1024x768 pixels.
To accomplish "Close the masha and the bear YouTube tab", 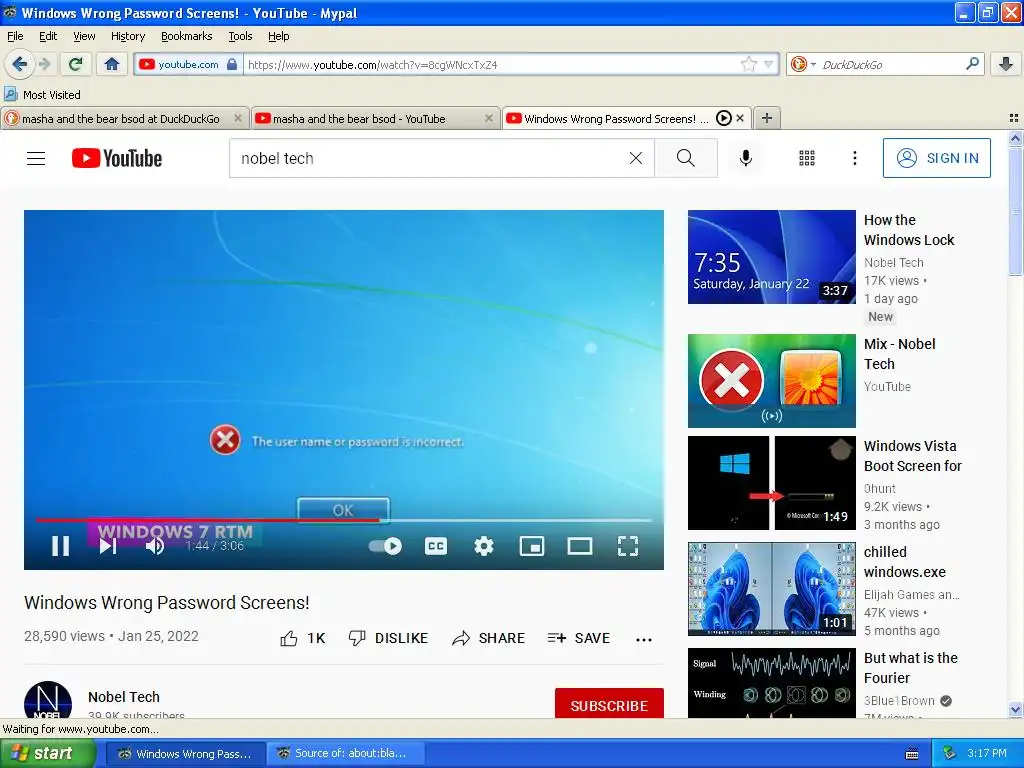I will click(488, 118).
